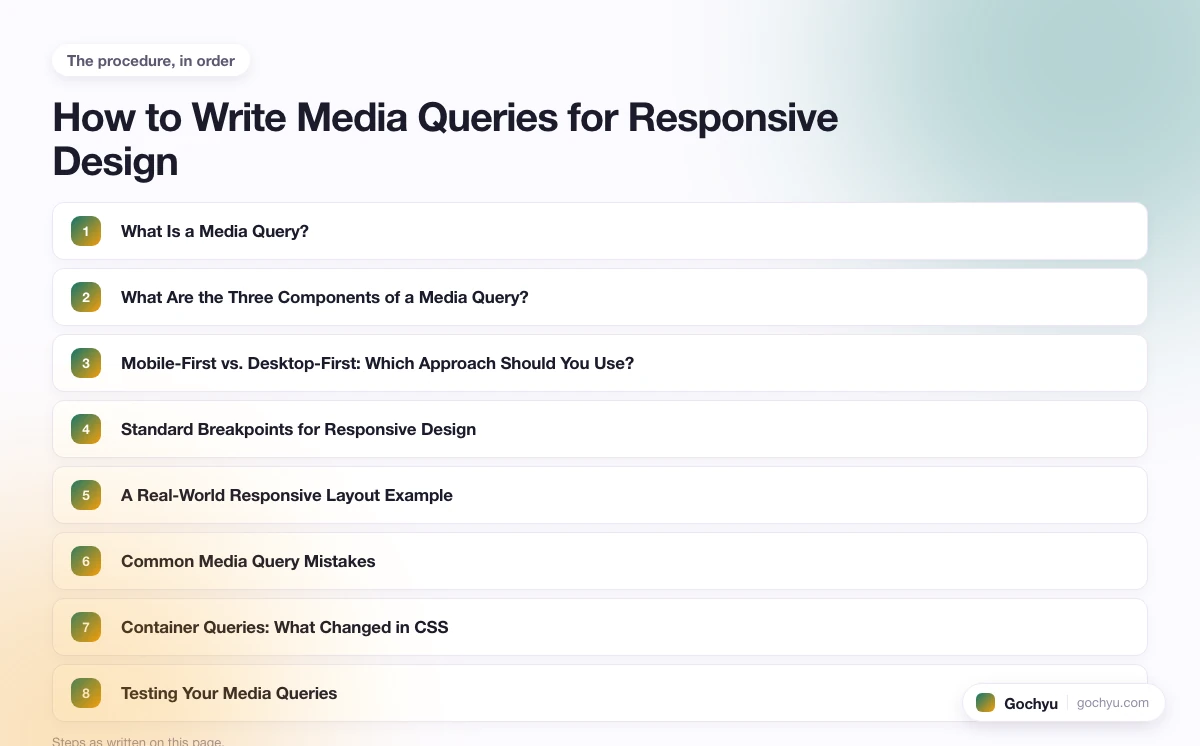This screenshot has height=746, width=1200.
Task: Open the gochyu.com link
Action: 1113,703
